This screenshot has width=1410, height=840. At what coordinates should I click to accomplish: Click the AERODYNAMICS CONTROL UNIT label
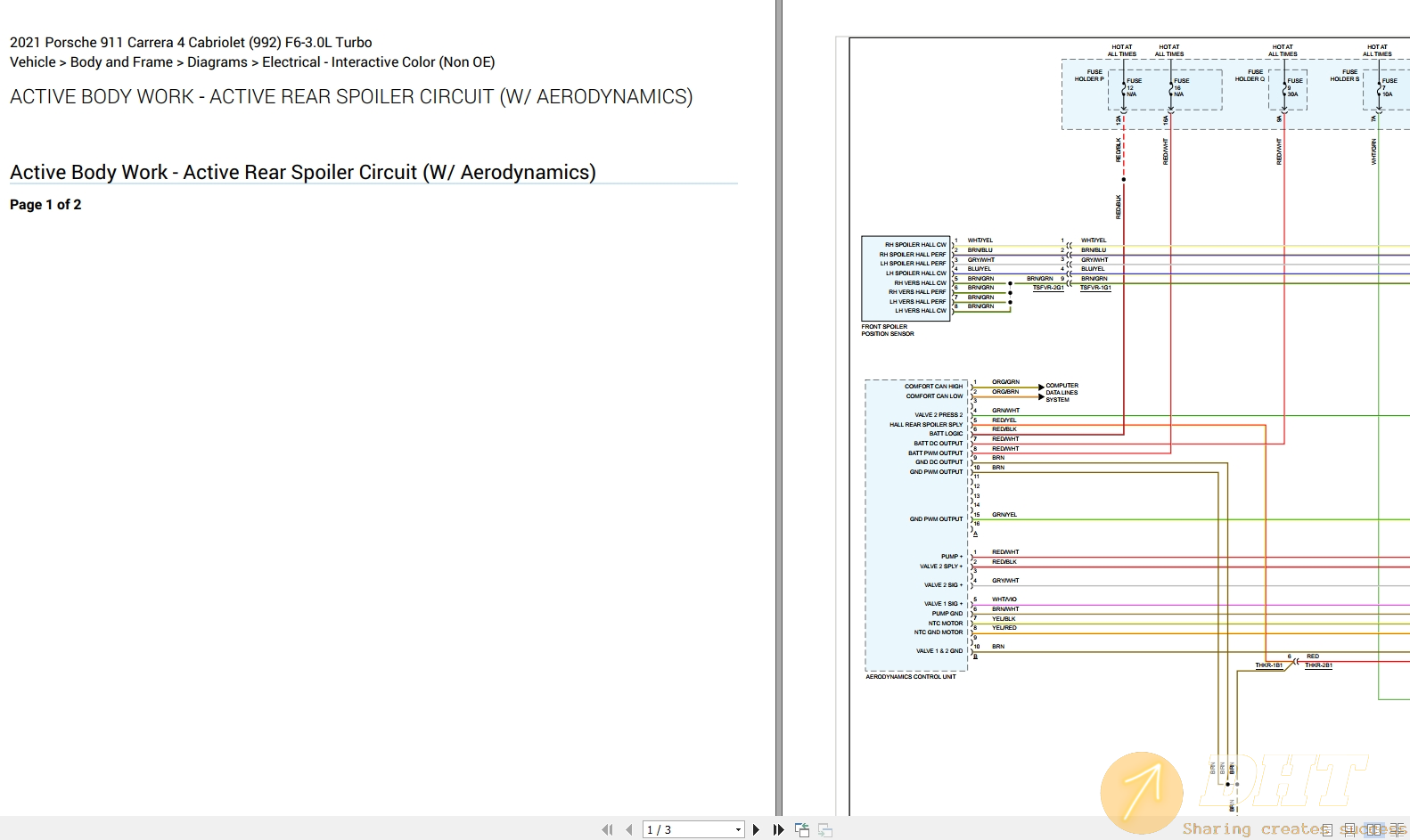(x=911, y=677)
